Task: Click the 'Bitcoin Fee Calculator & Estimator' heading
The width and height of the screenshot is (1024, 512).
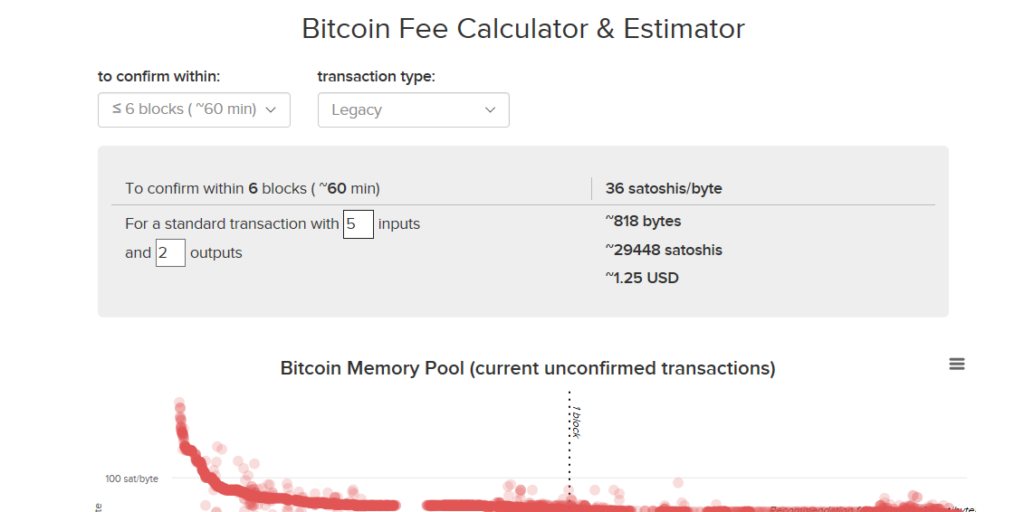Action: [523, 29]
